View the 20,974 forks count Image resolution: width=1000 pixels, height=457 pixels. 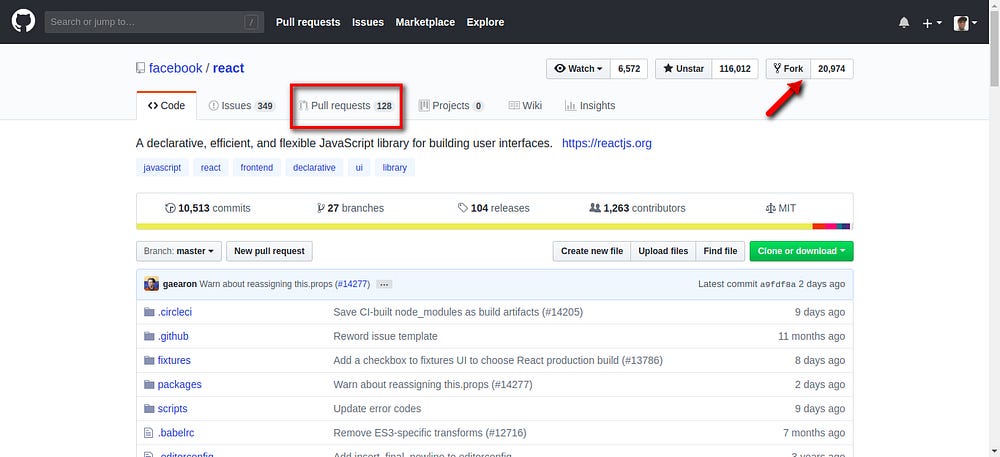click(832, 69)
